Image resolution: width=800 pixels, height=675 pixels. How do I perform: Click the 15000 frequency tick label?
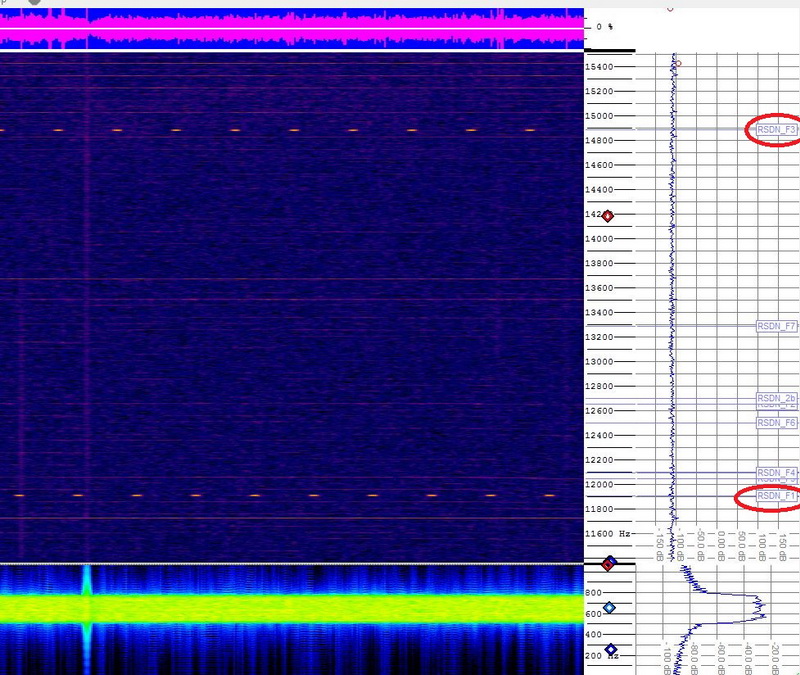click(x=599, y=116)
